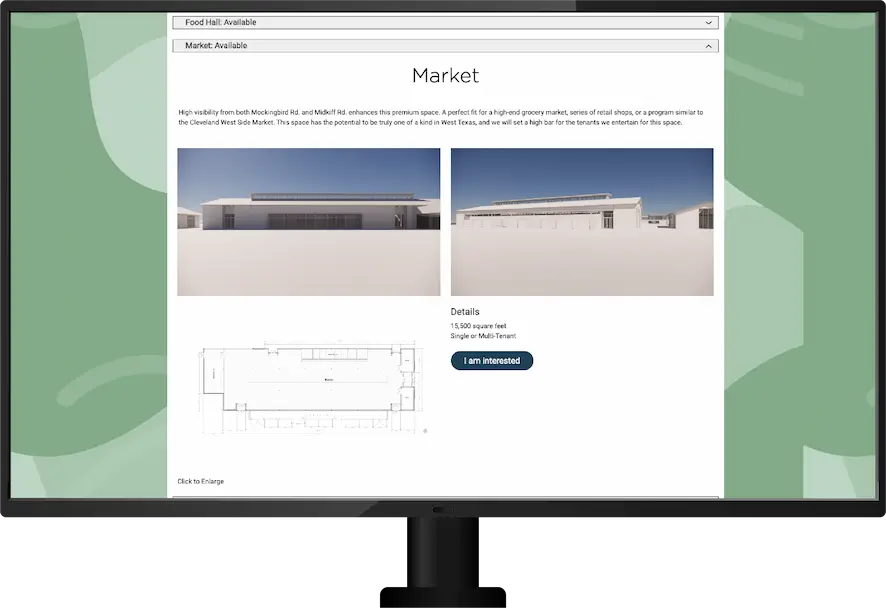Click the left exterior building rendering
The image size is (886, 608).
308,221
